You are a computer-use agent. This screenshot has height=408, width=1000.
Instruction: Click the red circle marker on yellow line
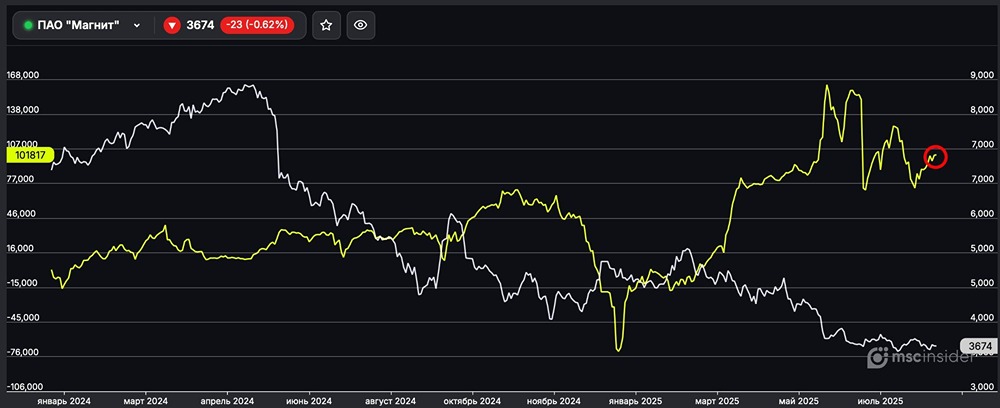click(x=935, y=157)
